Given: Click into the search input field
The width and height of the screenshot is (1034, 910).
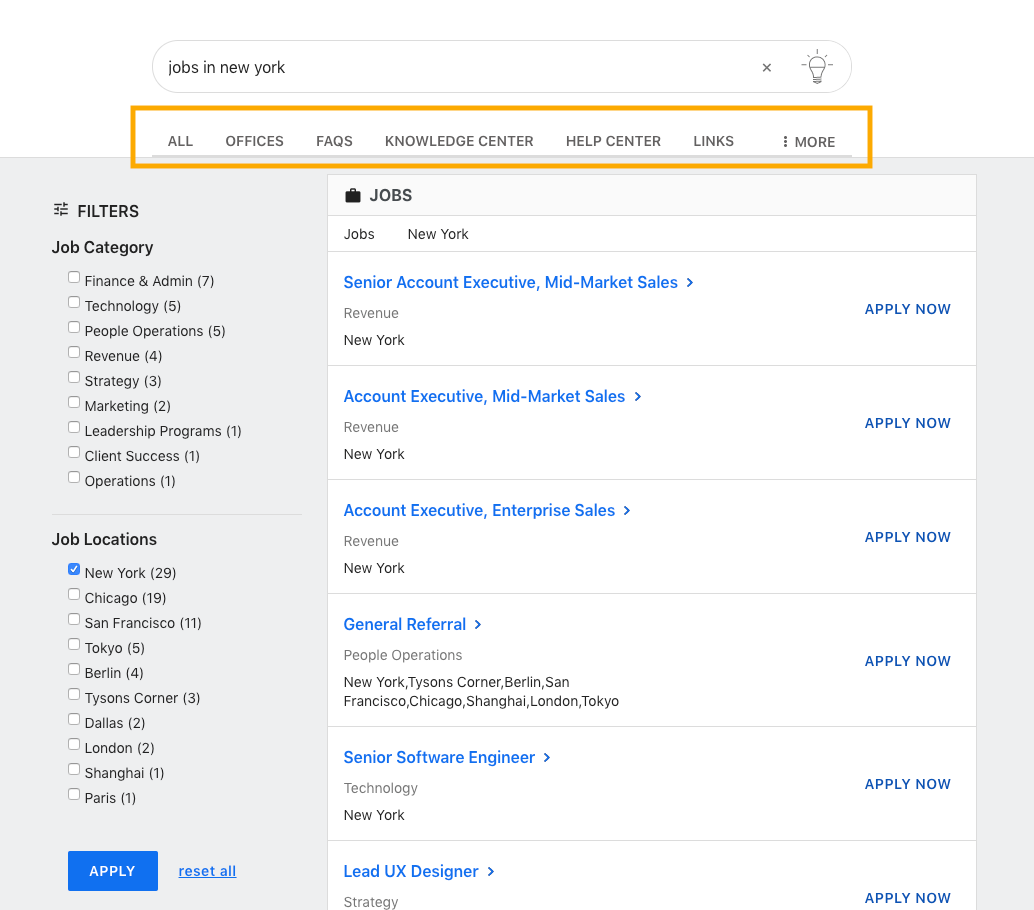Looking at the screenshot, I should pos(455,67).
